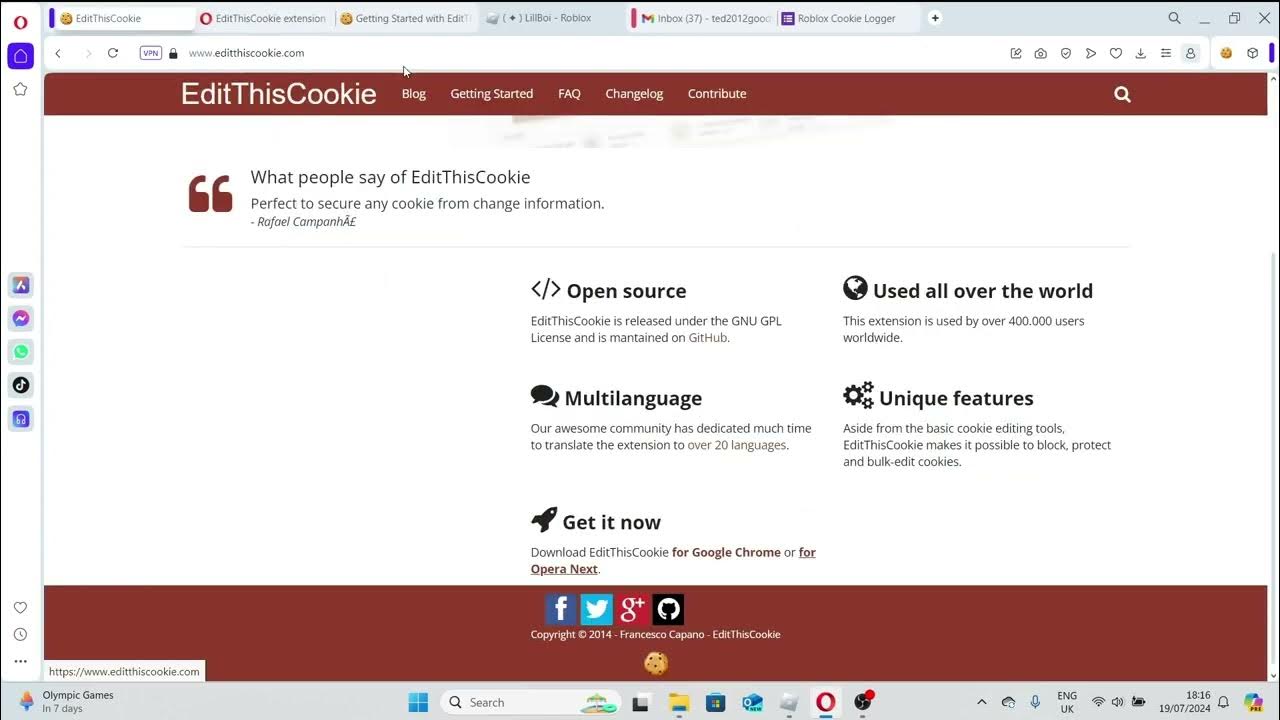1280x720 pixels.
Task: Switch to the LillBoi - Roblox tab
Action: 550,18
